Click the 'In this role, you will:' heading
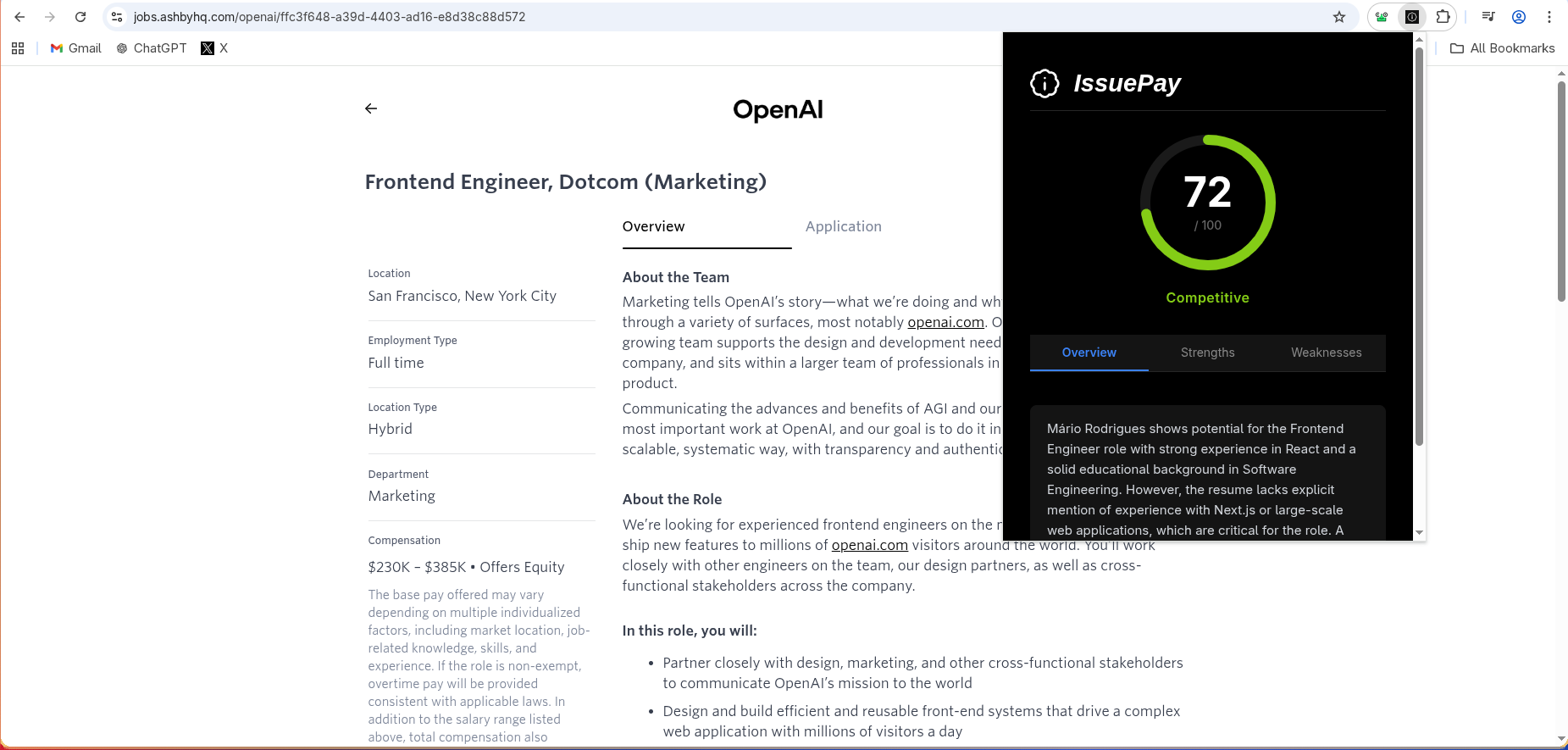The height and width of the screenshot is (750, 1568). (690, 631)
